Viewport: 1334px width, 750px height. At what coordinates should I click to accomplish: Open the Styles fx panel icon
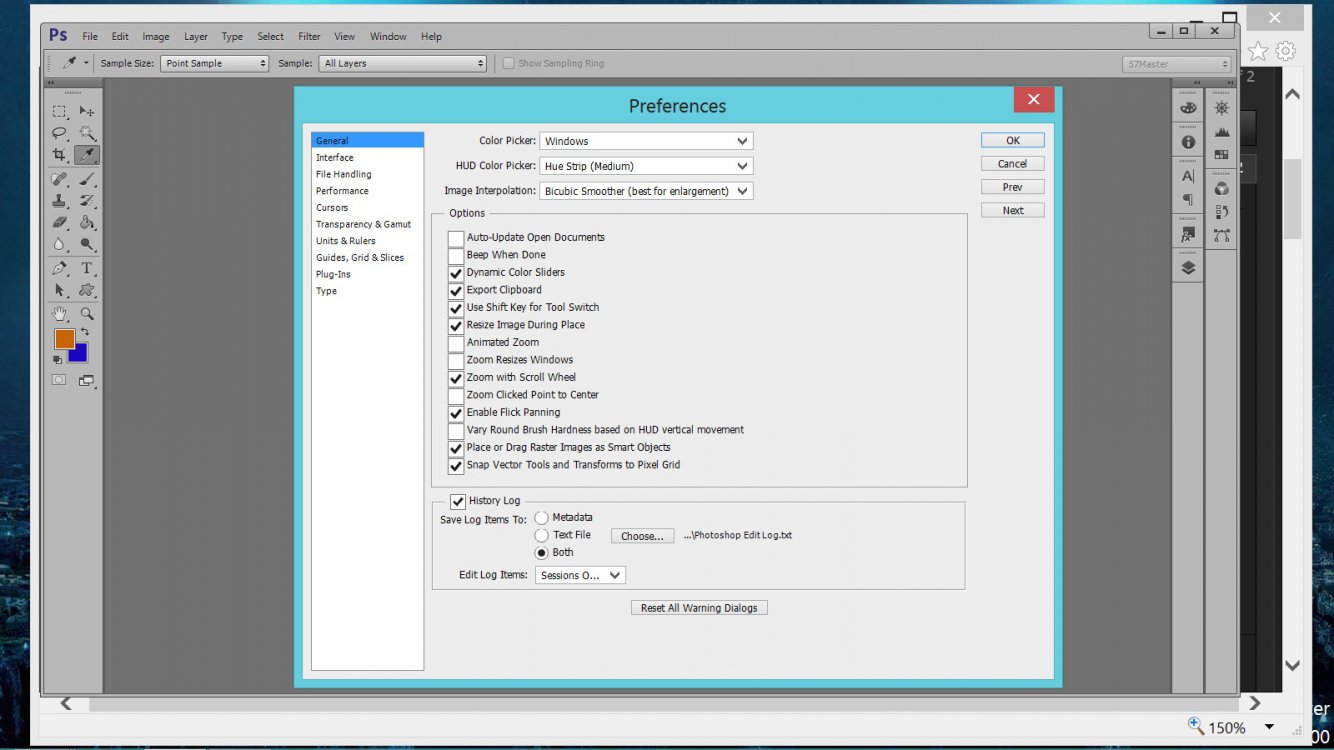pyautogui.click(x=1188, y=235)
